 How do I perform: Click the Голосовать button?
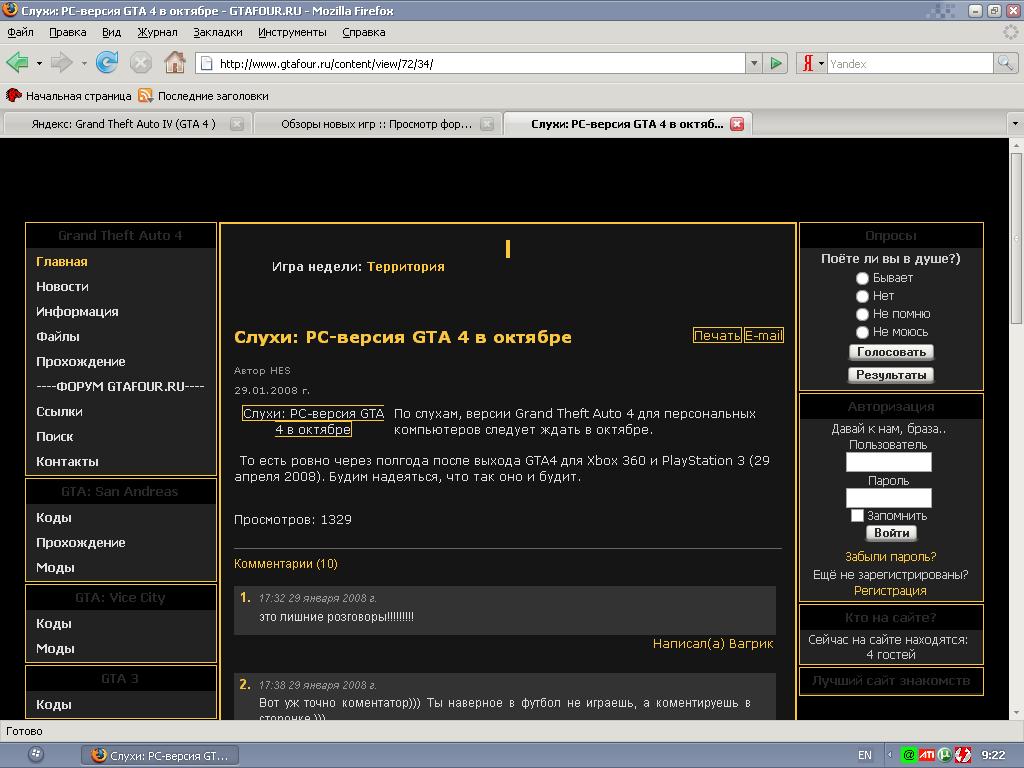[891, 352]
